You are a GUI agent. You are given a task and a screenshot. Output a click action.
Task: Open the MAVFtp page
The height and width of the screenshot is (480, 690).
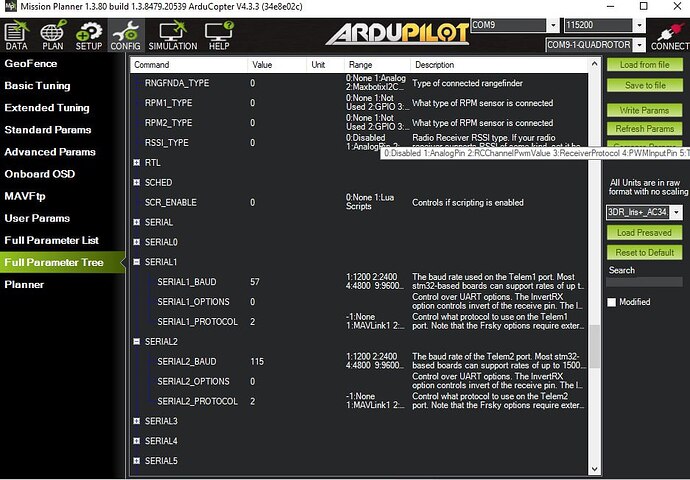[25, 196]
